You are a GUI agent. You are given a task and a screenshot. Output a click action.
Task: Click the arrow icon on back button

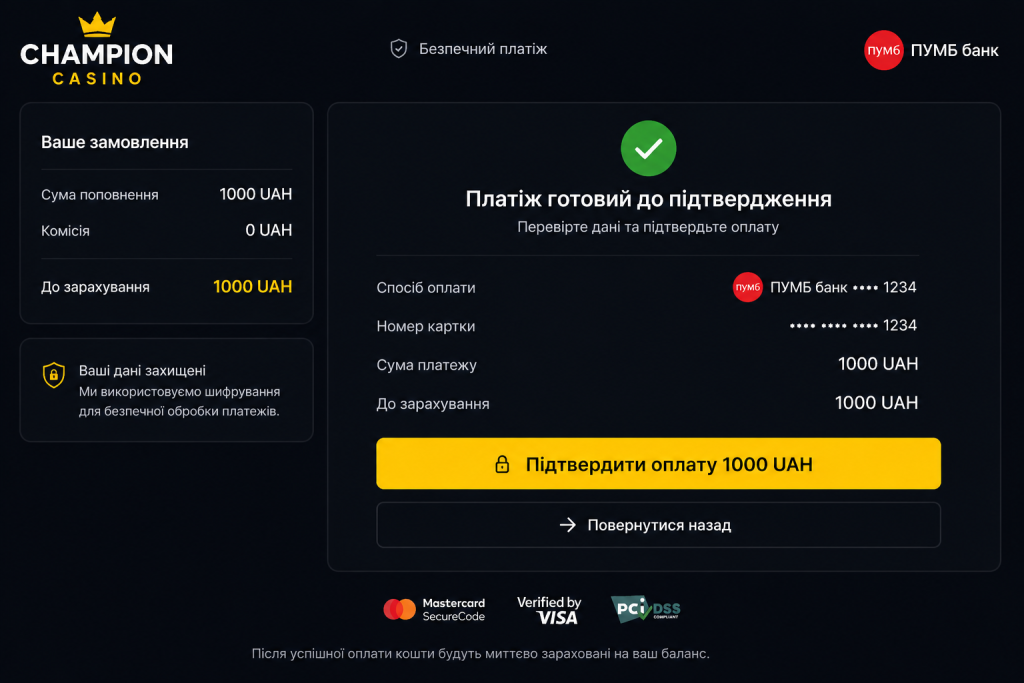tap(568, 525)
